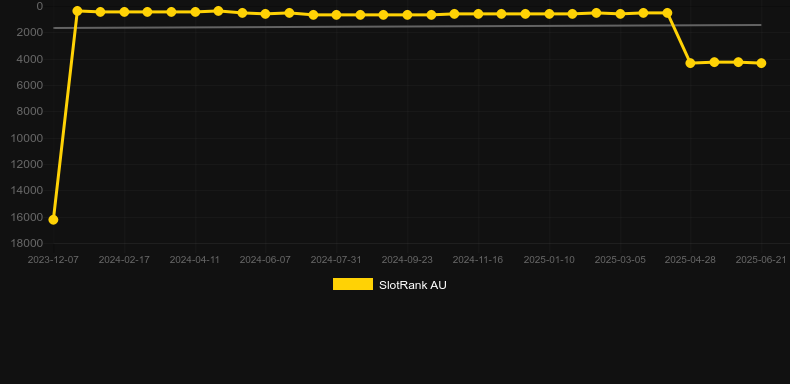Click the data point at 2025-04-28
This screenshot has height=384, width=790.
point(690,63)
